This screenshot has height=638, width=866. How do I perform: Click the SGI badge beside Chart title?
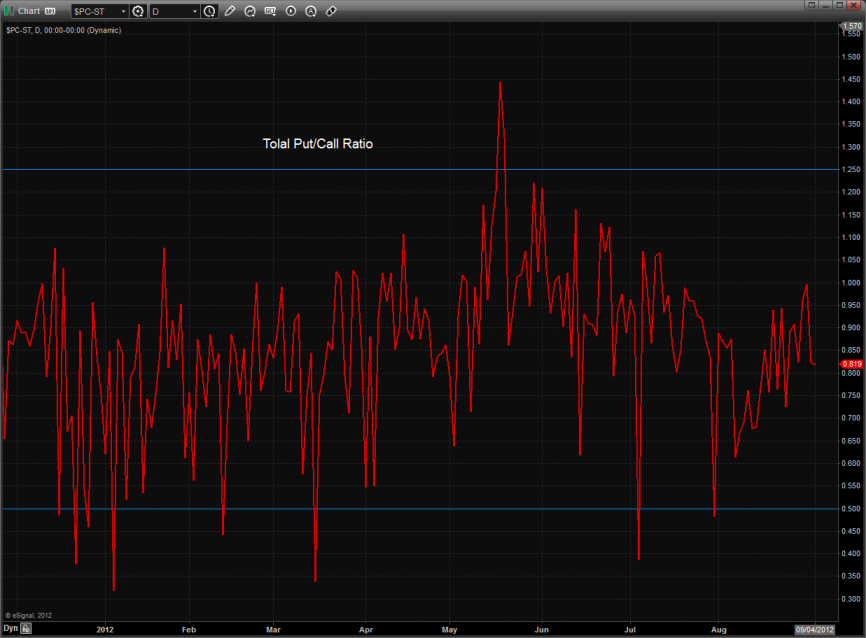point(50,11)
